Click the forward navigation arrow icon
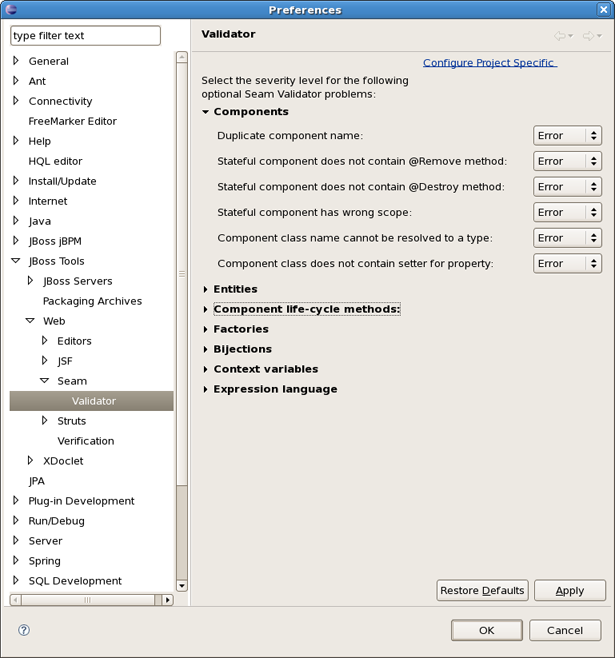Screen dimensions: 615x658 coord(588,36)
